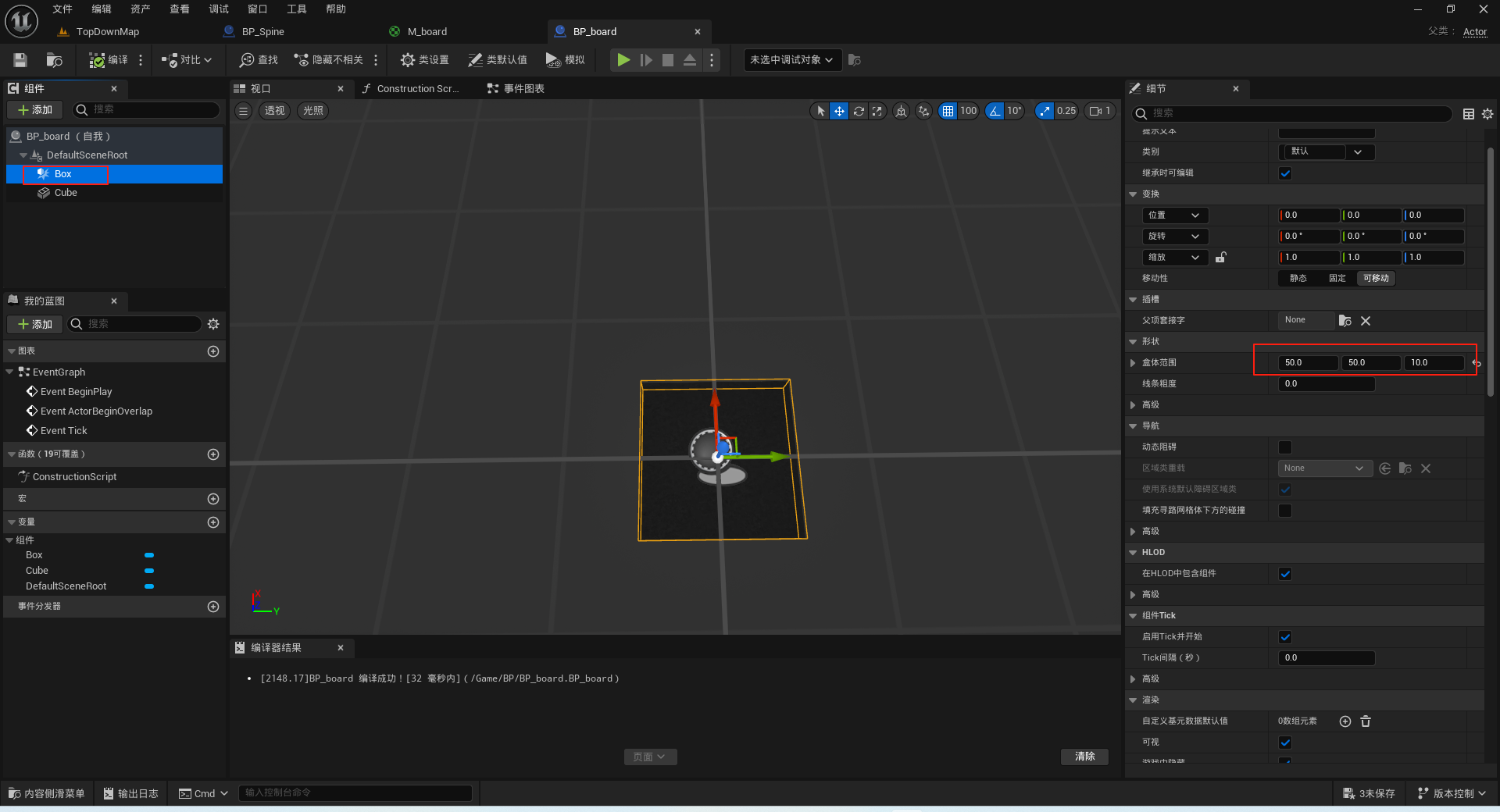Open the viewport hamburger options menu
The width and height of the screenshot is (1500, 812).
[244, 111]
